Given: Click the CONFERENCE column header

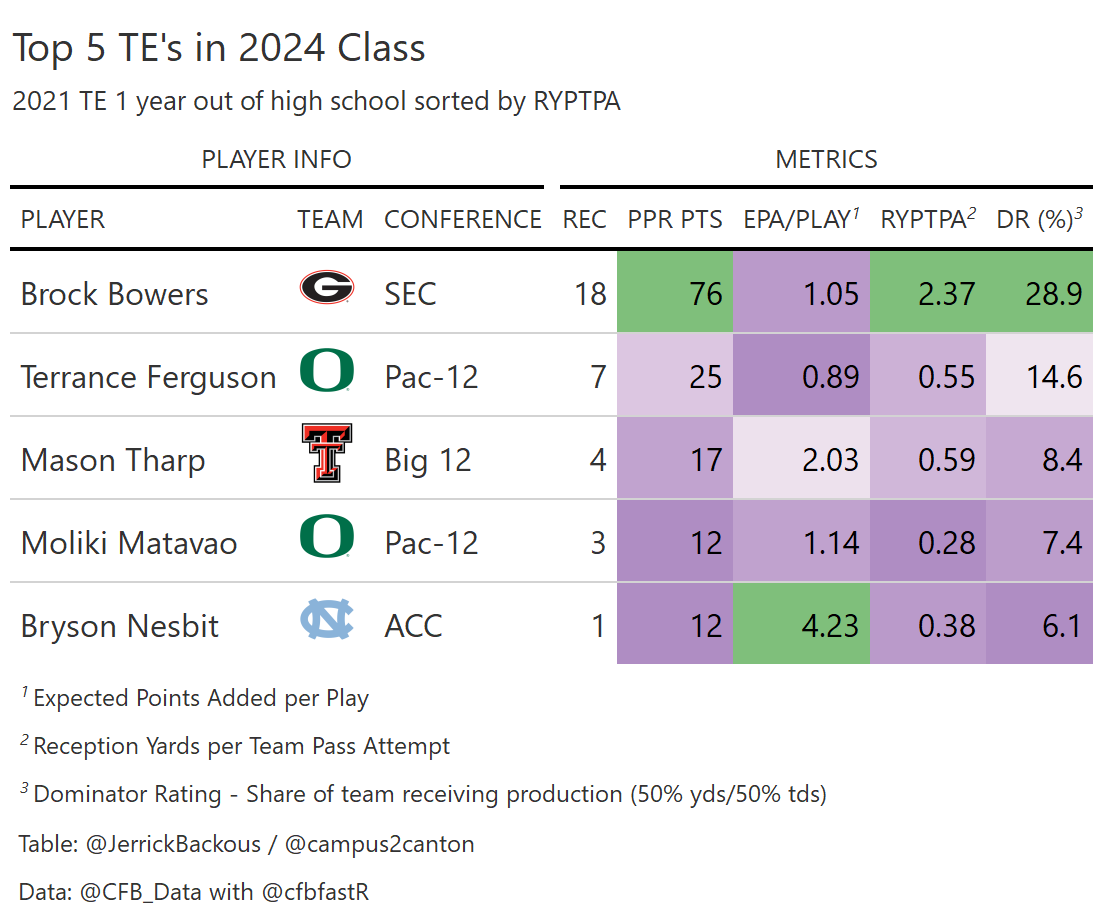Looking at the screenshot, I should (x=463, y=219).
